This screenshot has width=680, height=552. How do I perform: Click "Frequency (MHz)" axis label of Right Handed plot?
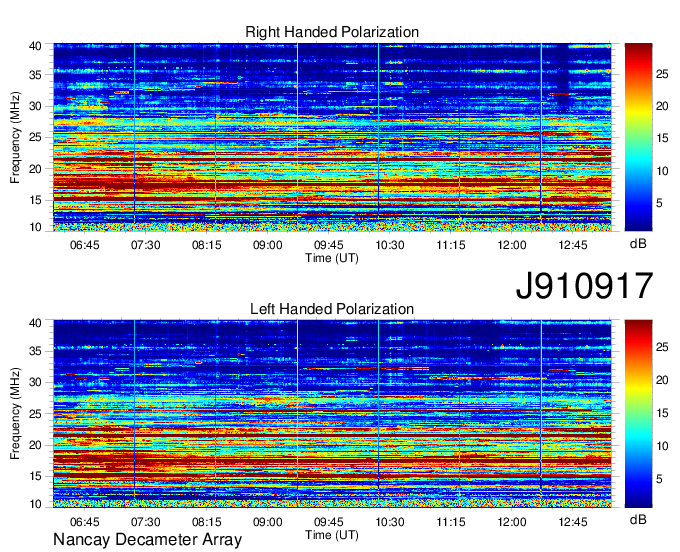tap(15, 137)
